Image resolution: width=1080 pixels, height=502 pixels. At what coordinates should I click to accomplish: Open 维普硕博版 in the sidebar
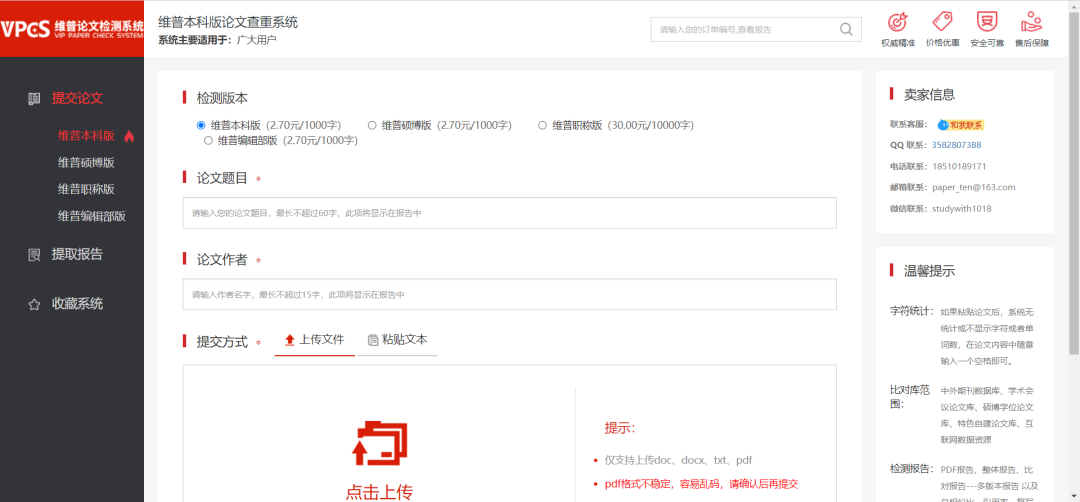click(86, 163)
